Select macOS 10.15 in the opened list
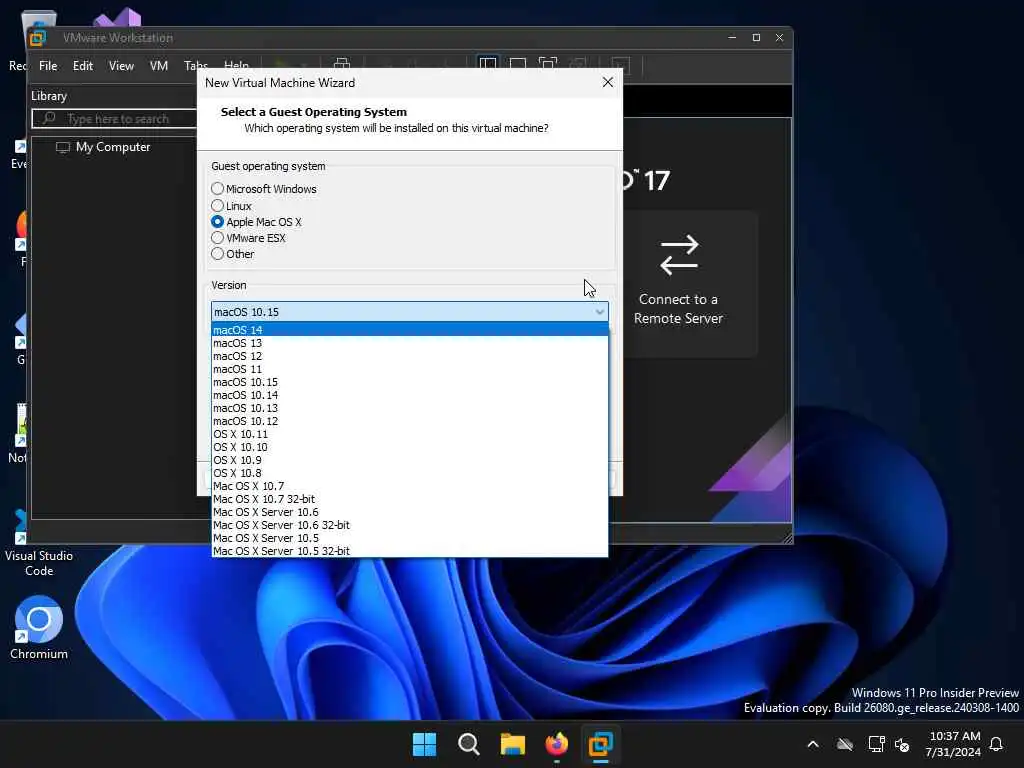Viewport: 1024px width, 768px height. pyautogui.click(x=409, y=382)
